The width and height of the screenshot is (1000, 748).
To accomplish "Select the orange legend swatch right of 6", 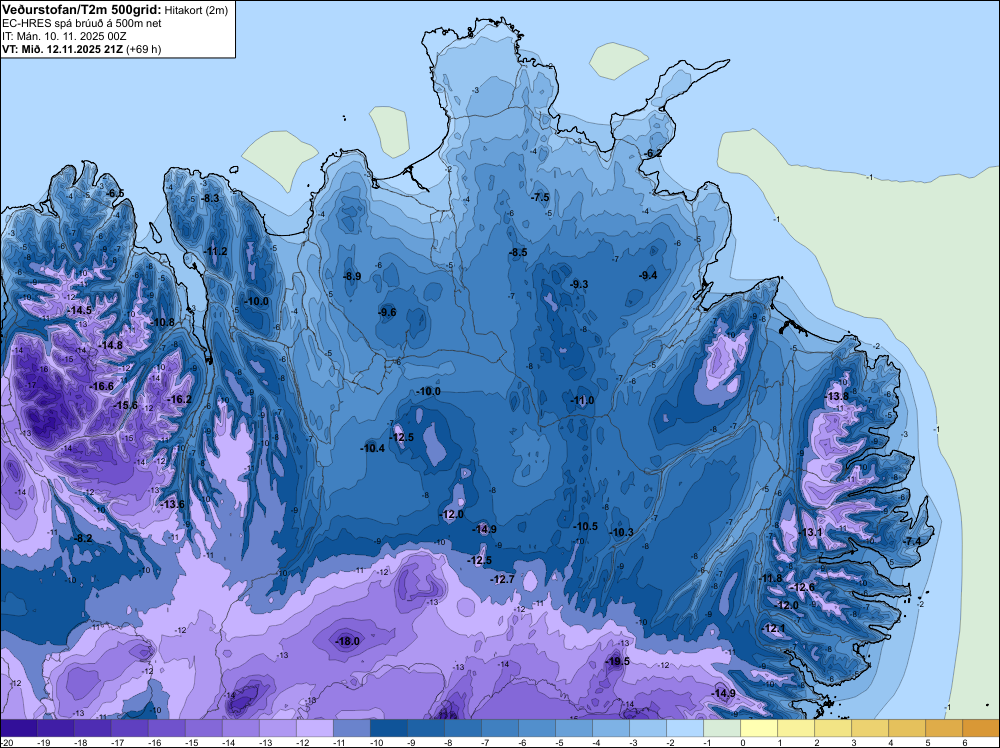I will coord(981,728).
